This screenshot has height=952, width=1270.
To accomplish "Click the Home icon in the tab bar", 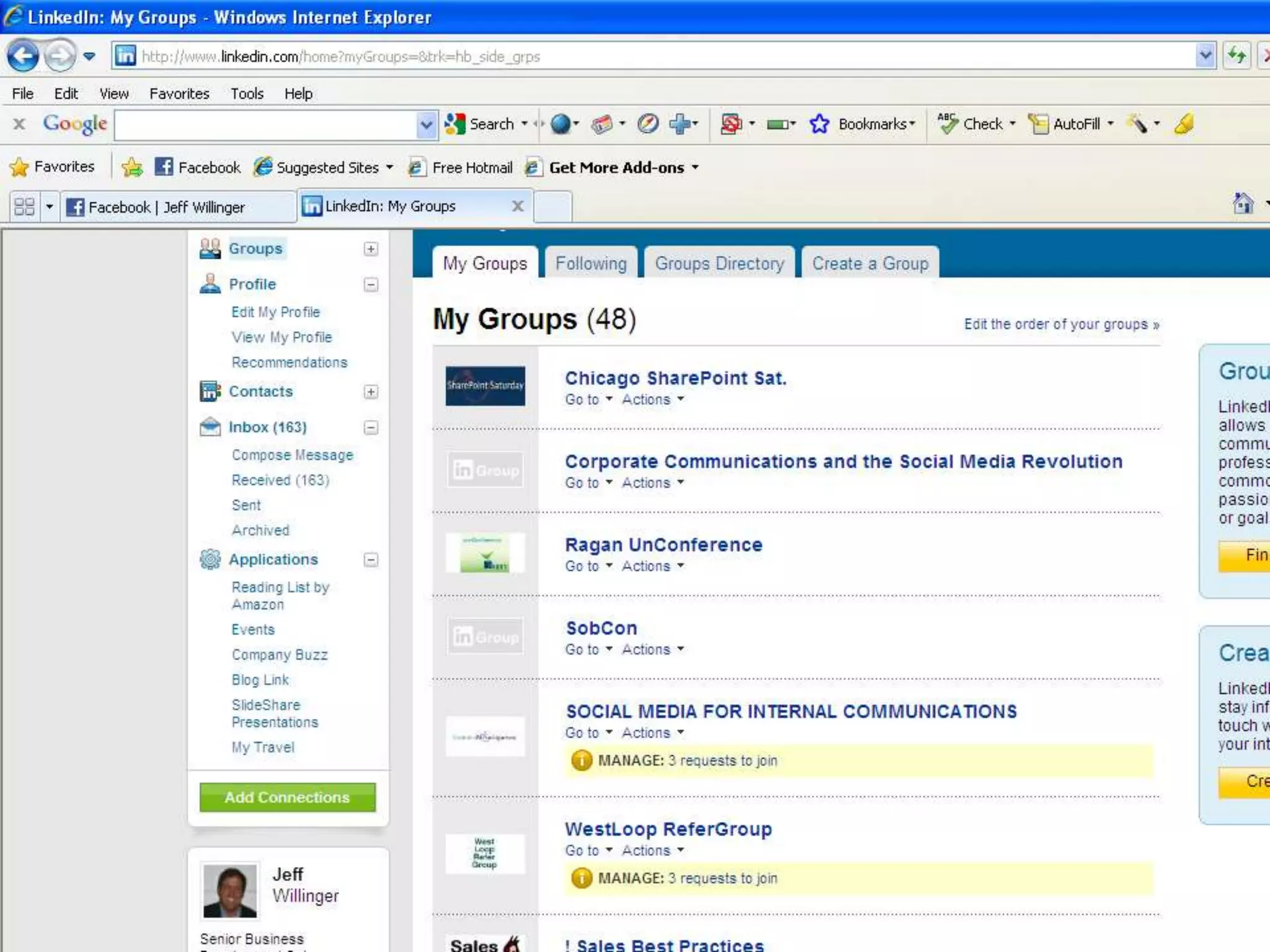I will [x=1243, y=204].
